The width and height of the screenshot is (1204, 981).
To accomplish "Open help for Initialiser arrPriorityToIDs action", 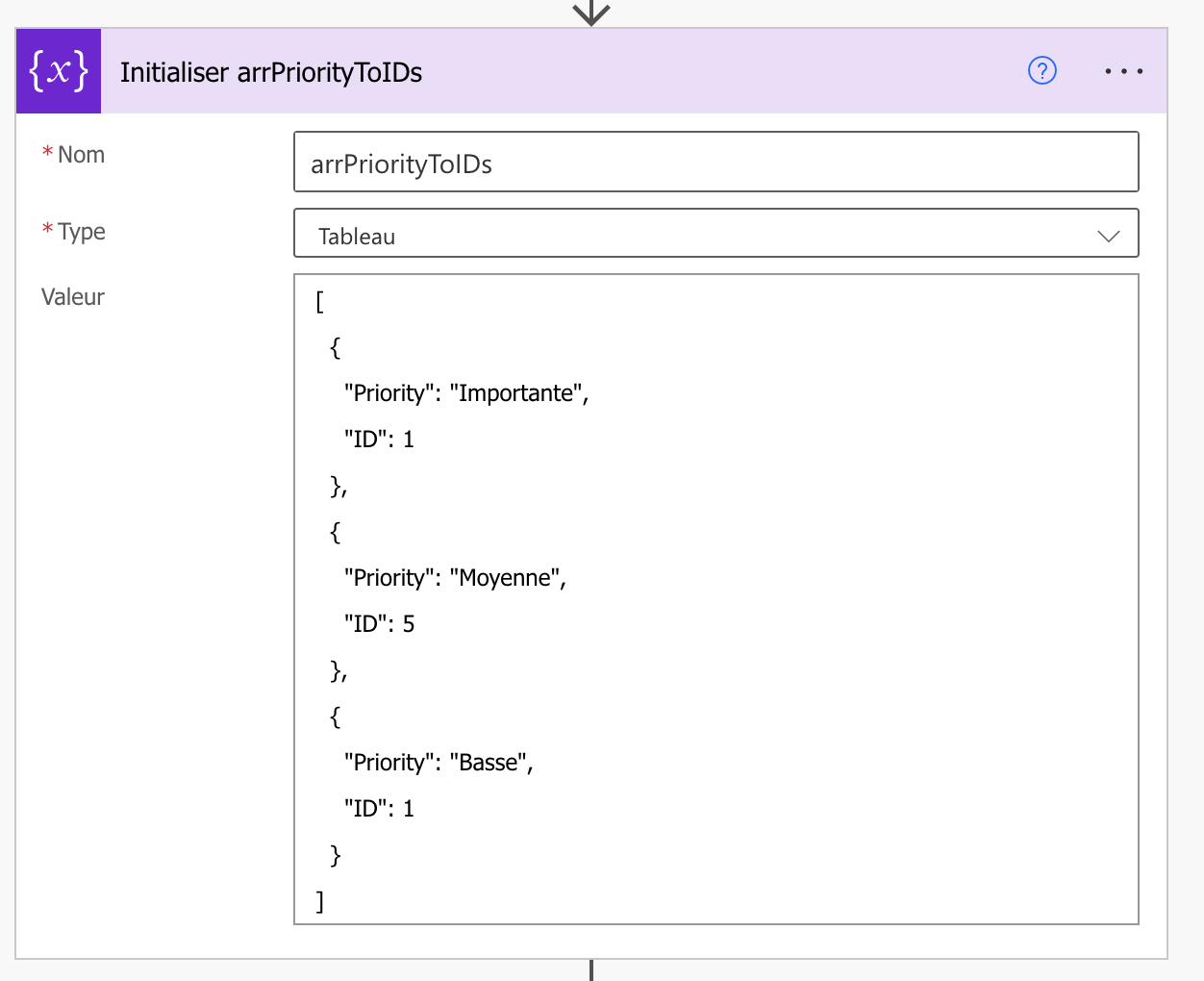I will [x=1041, y=70].
